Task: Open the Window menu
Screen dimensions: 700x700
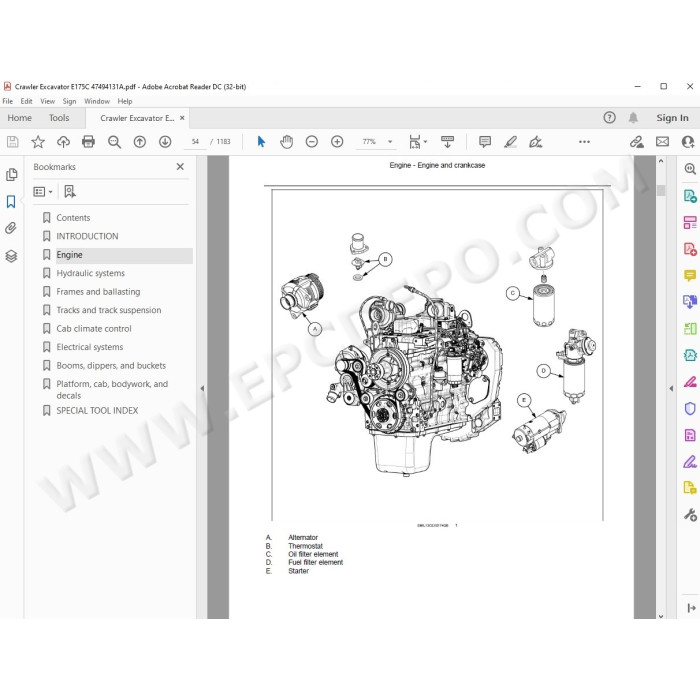Action: (97, 101)
